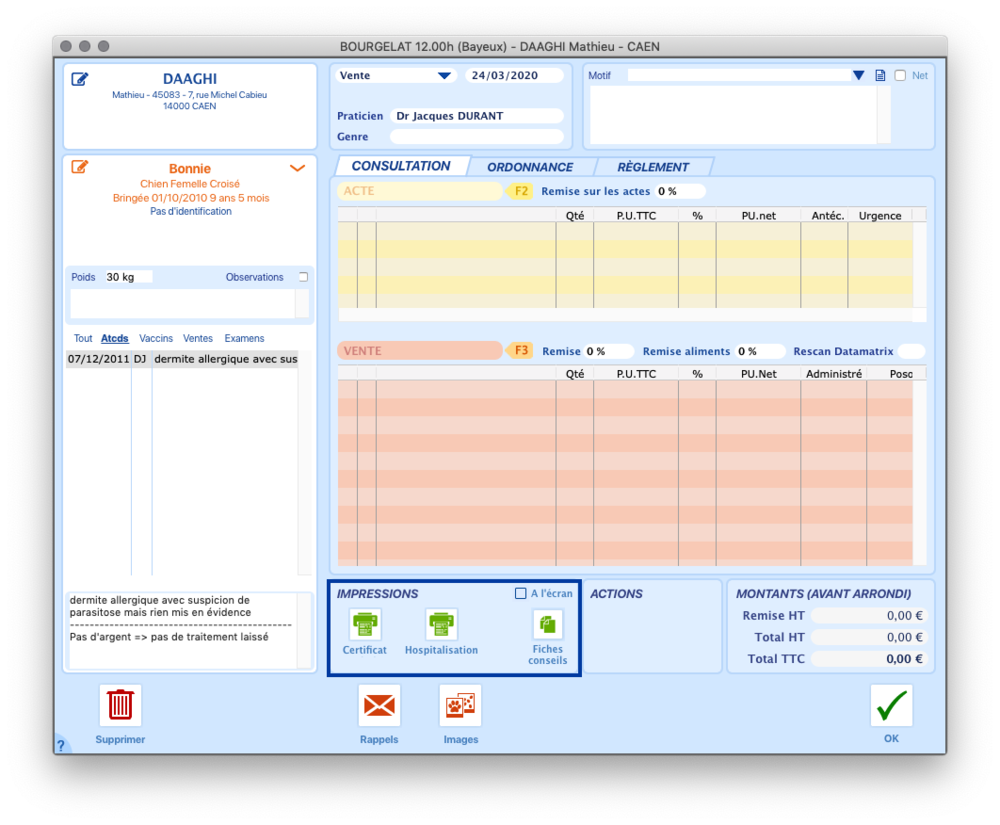
Task: Tick the Observations checkbox
Action: click(x=303, y=277)
